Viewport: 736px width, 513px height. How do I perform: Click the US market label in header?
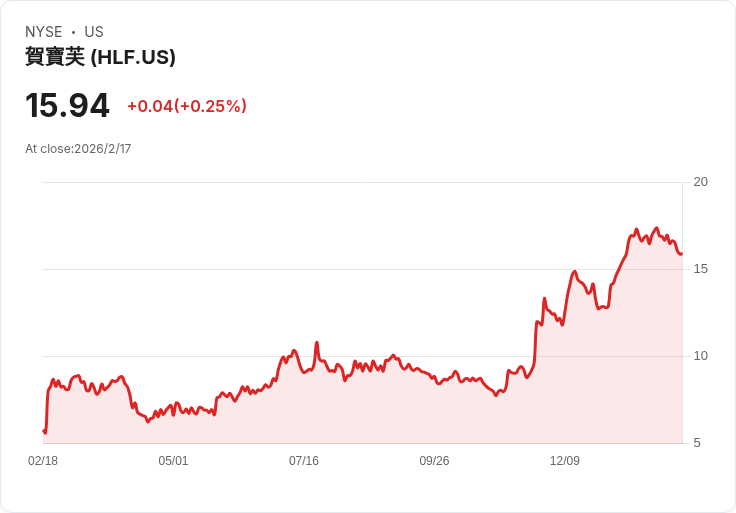tap(94, 32)
